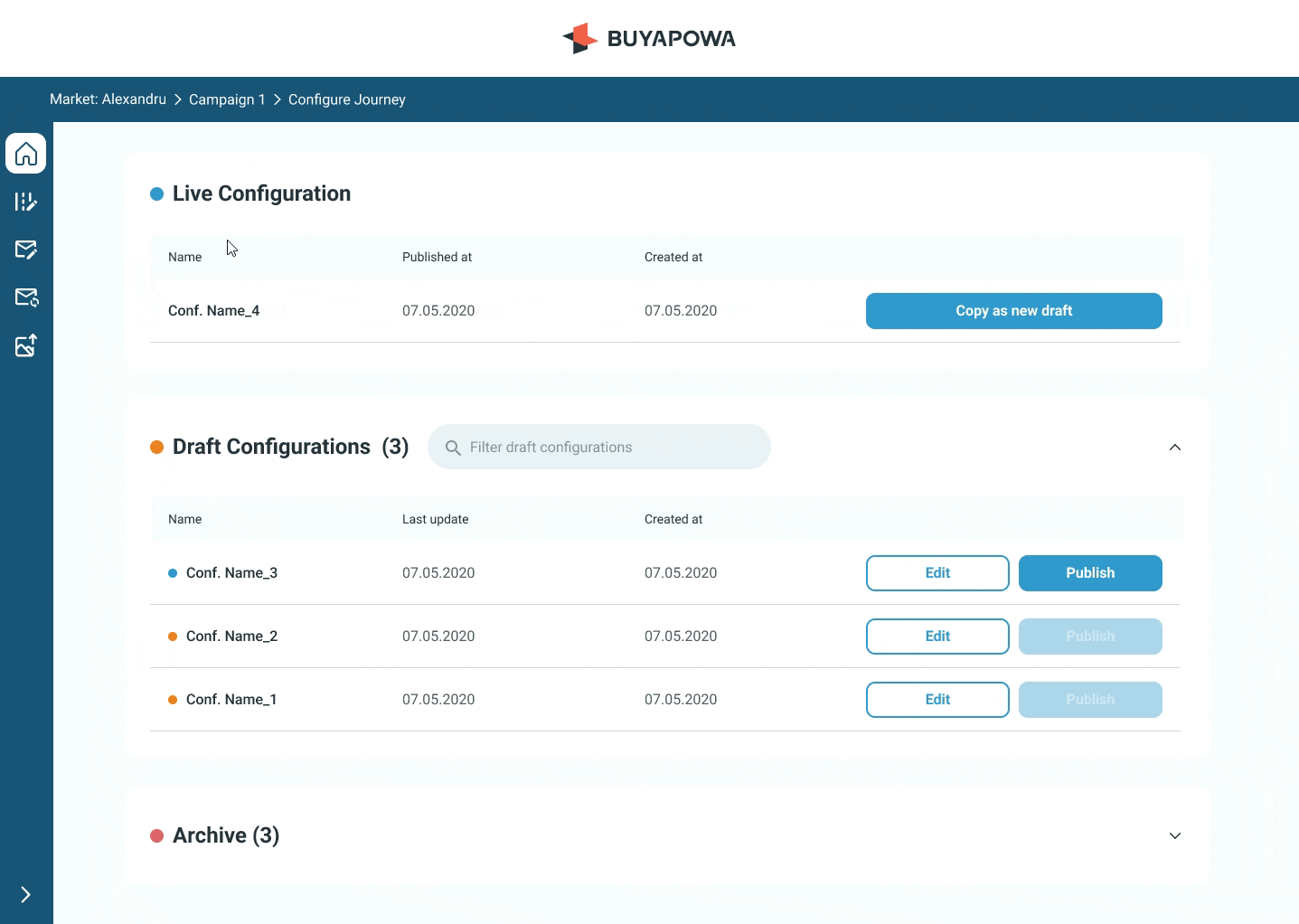Viewport: 1299px width, 924px height.
Task: Go to Campaign 1 breadcrumb
Action: click(227, 99)
